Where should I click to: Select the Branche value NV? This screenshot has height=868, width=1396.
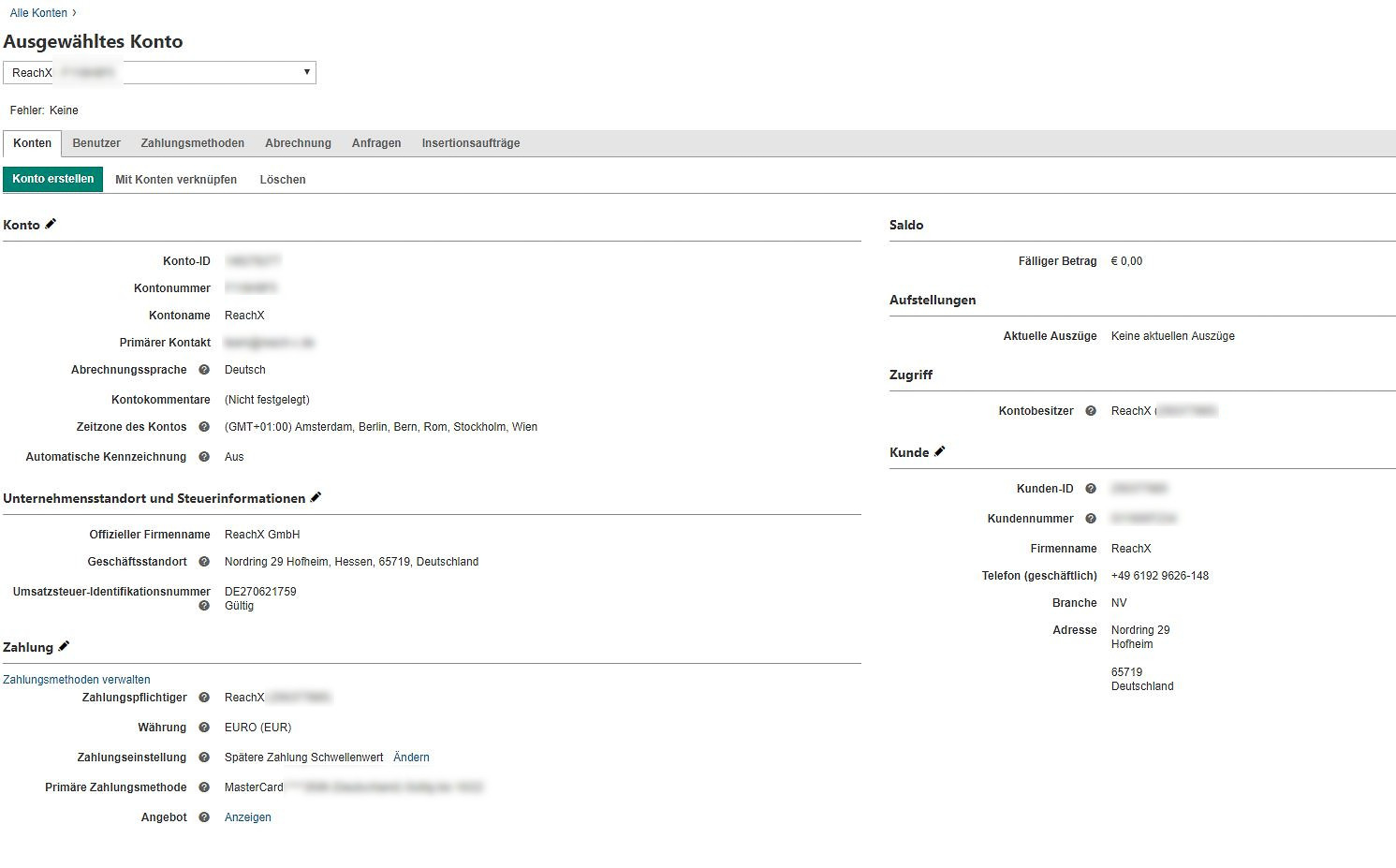pyautogui.click(x=1119, y=603)
